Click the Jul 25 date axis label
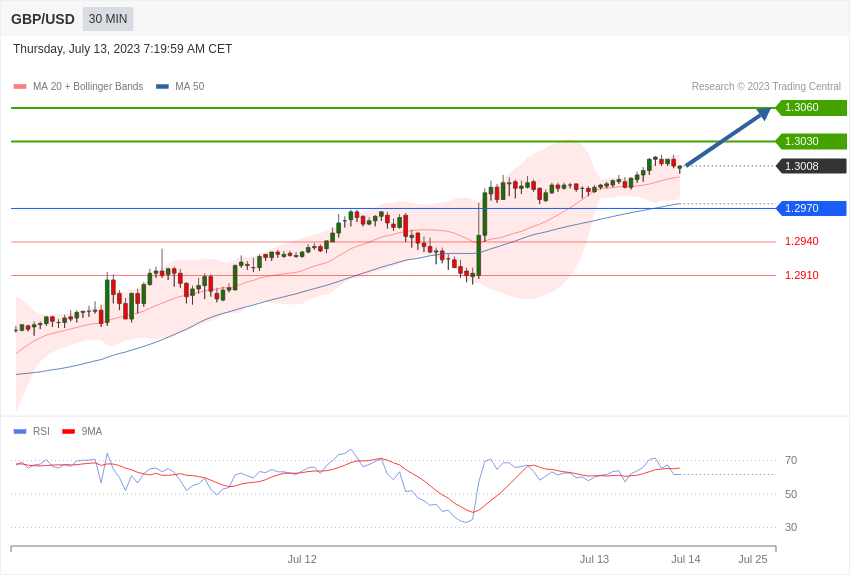Image resolution: width=850 pixels, height=576 pixels. point(753,559)
